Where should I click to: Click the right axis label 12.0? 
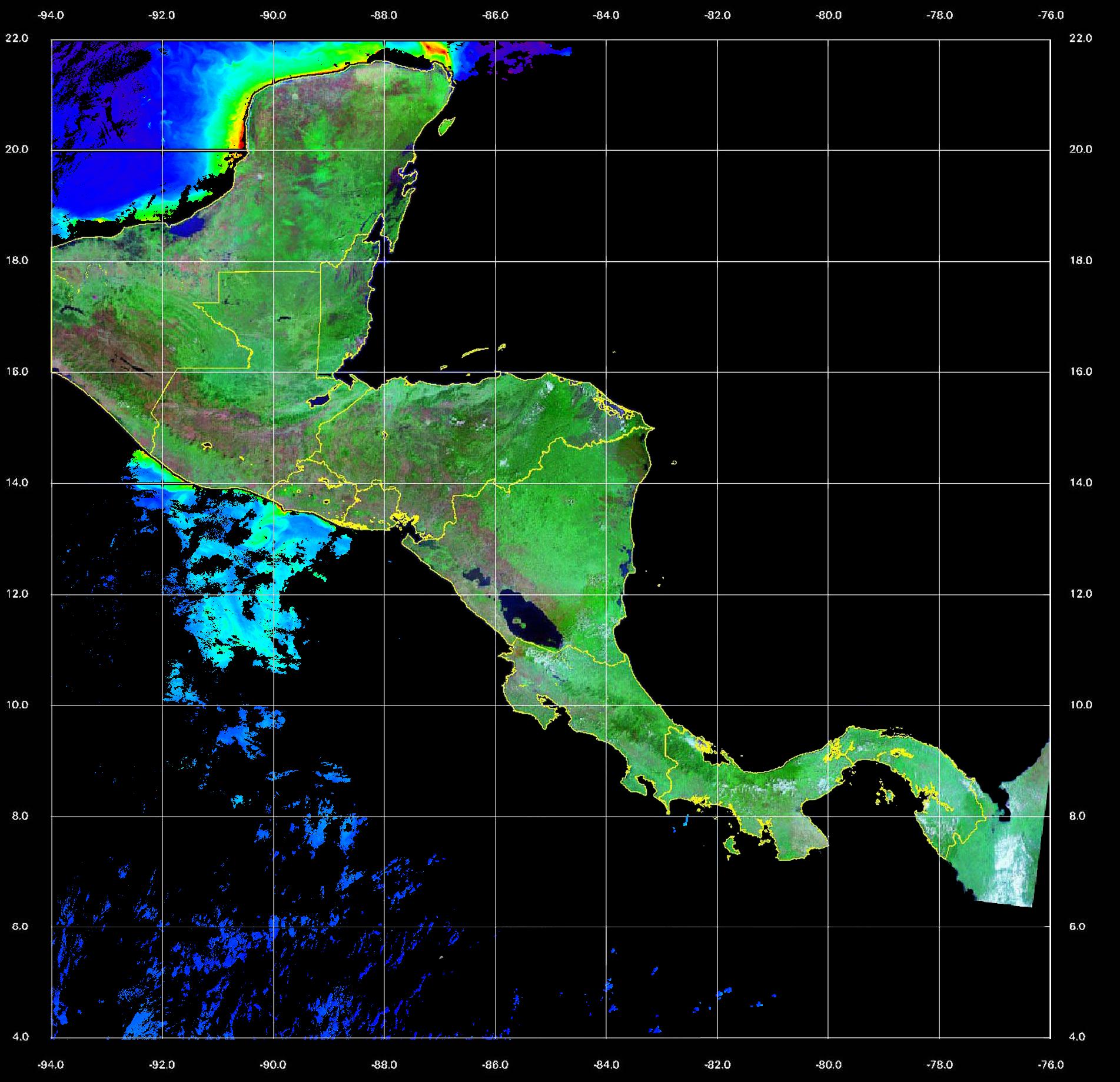[x=1080, y=594]
